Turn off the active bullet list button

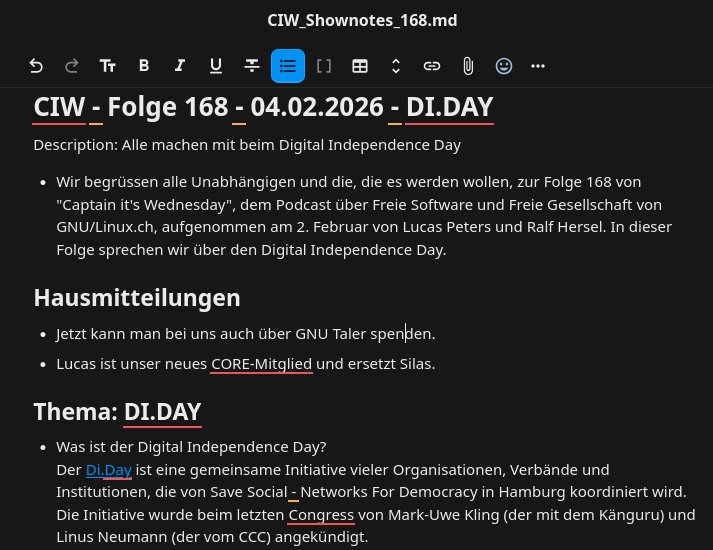pos(288,66)
